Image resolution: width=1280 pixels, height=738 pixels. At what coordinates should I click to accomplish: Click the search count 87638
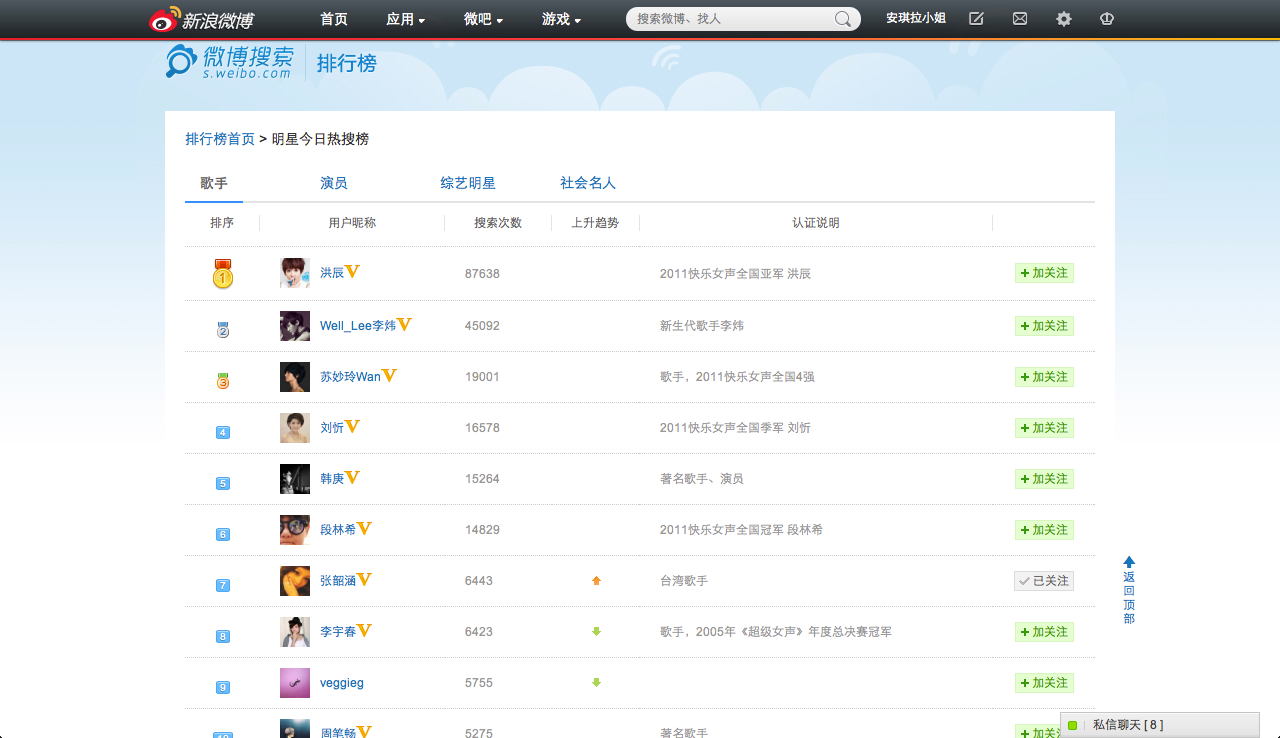tap(482, 274)
